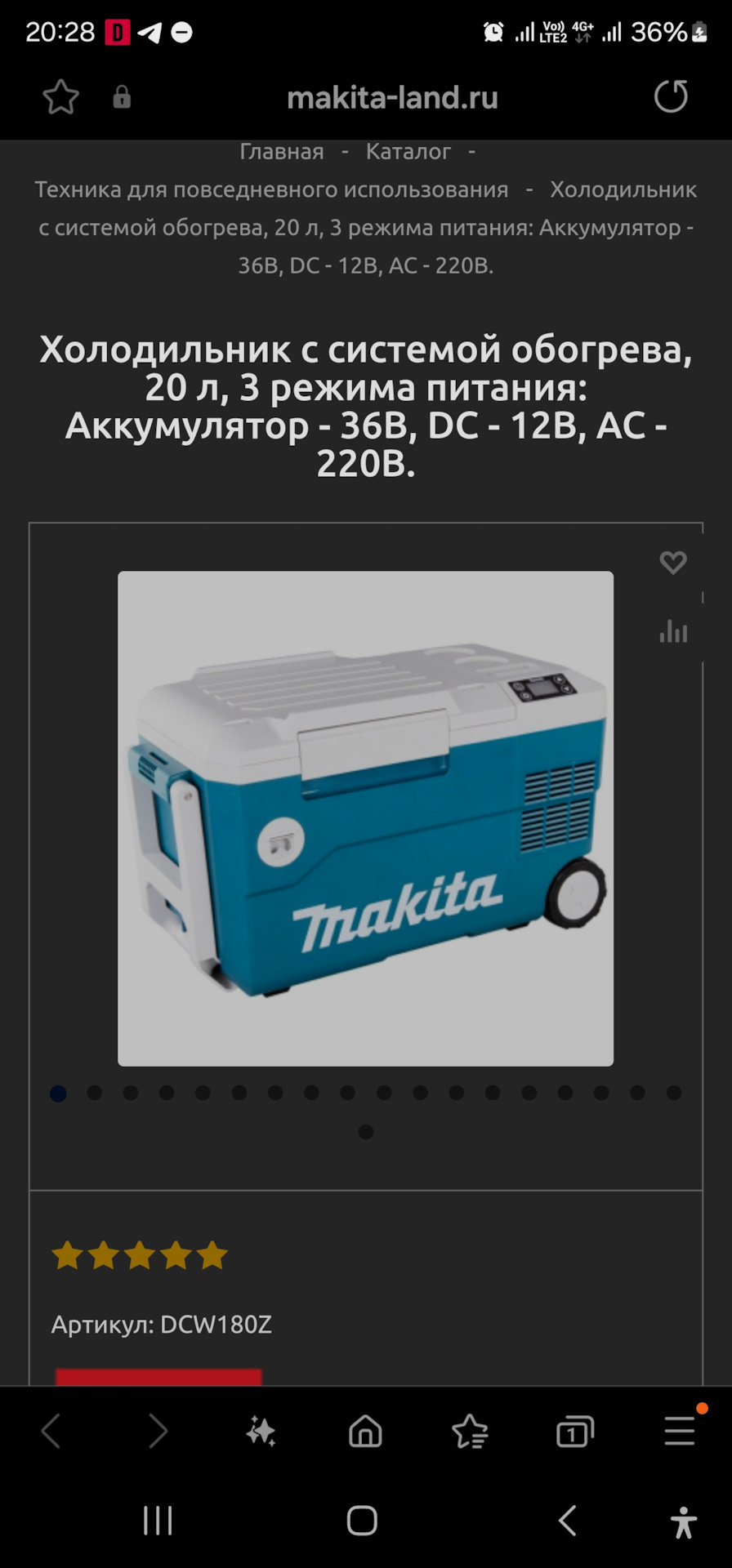Reload the makita-land.ru page
The image size is (732, 1568).
pos(671,96)
